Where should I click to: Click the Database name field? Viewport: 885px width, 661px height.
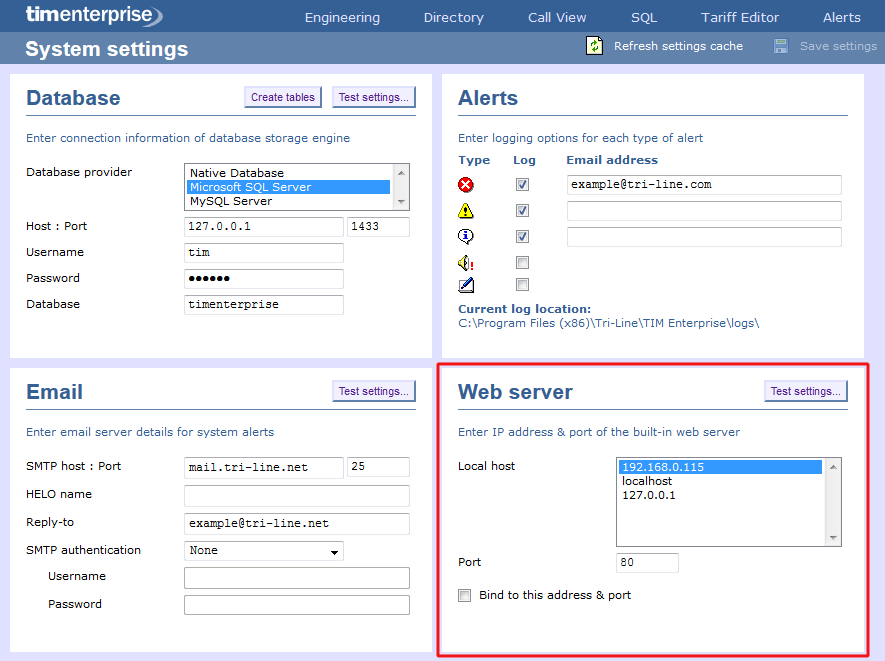point(264,304)
